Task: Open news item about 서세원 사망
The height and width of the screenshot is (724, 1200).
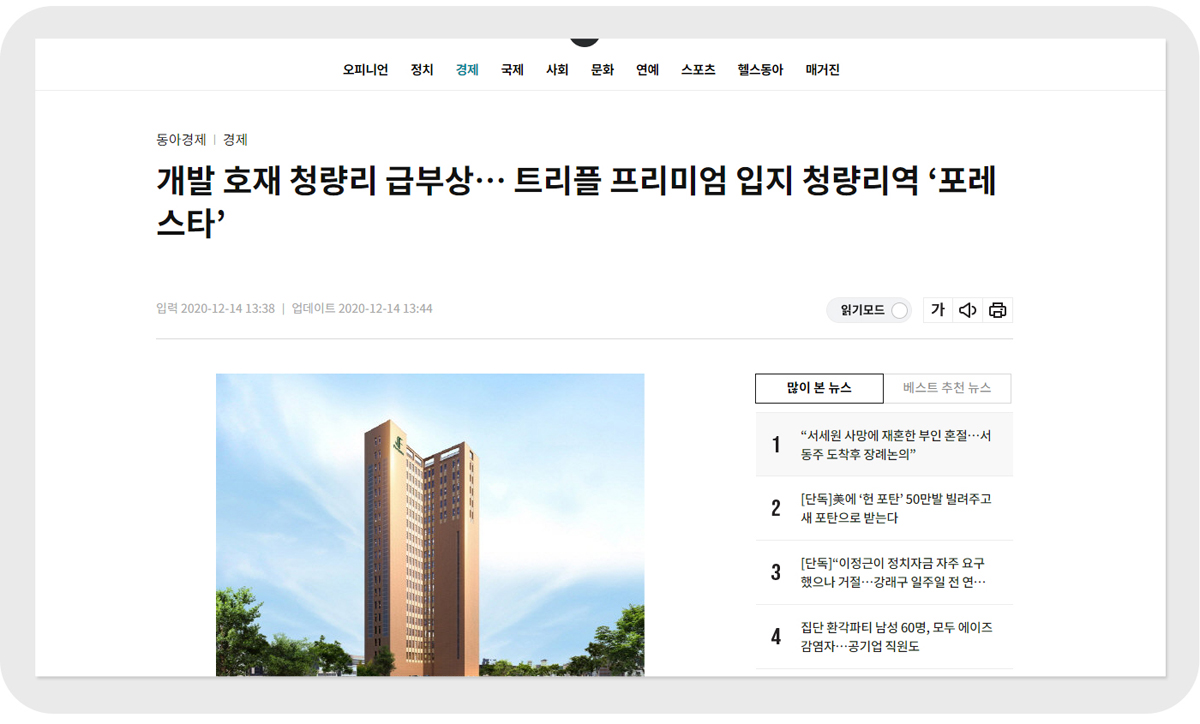Action: pos(884,445)
